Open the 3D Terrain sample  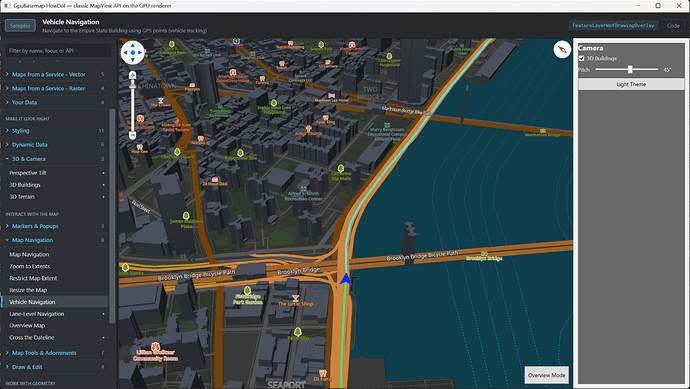click(55, 197)
